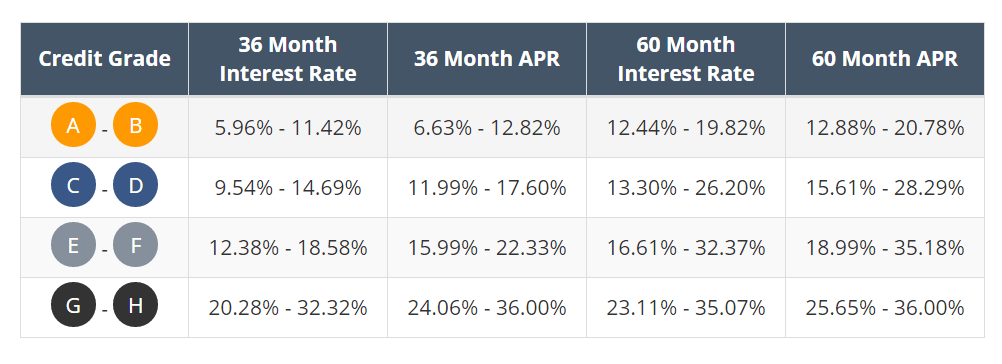Select the 25.65% - 36.00% APR cell
The height and width of the screenshot is (364, 1002).
[x=885, y=308]
